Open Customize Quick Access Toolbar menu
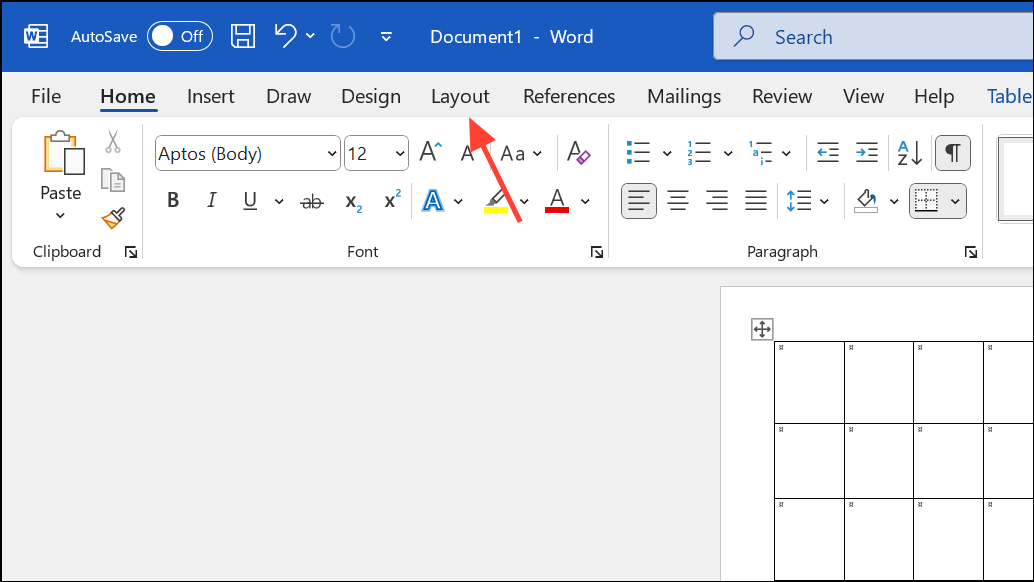Viewport: 1034px width, 582px height. point(386,37)
